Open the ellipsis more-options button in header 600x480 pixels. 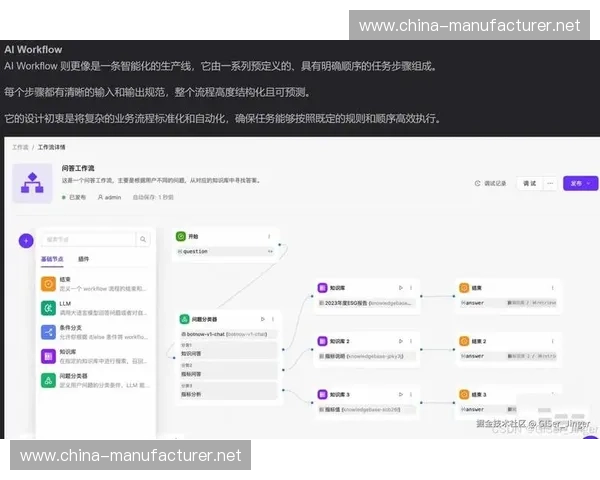tap(550, 183)
